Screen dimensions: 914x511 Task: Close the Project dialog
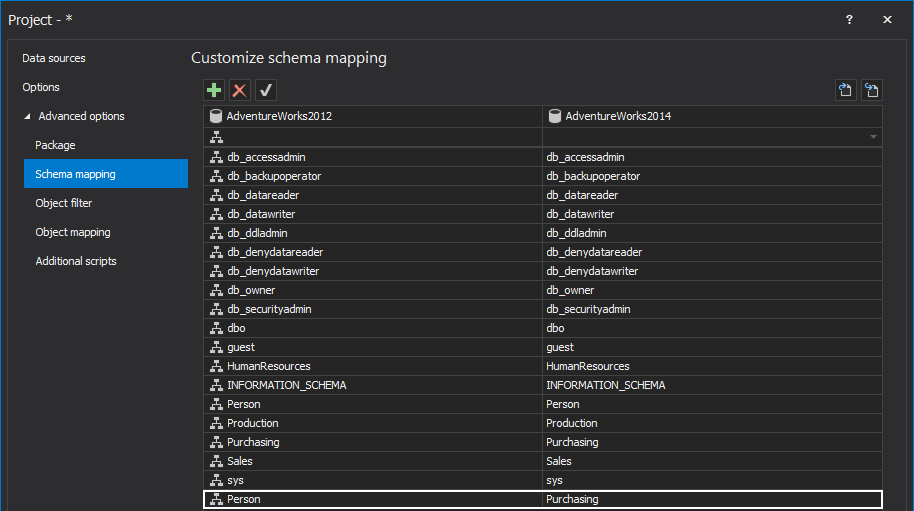[887, 20]
